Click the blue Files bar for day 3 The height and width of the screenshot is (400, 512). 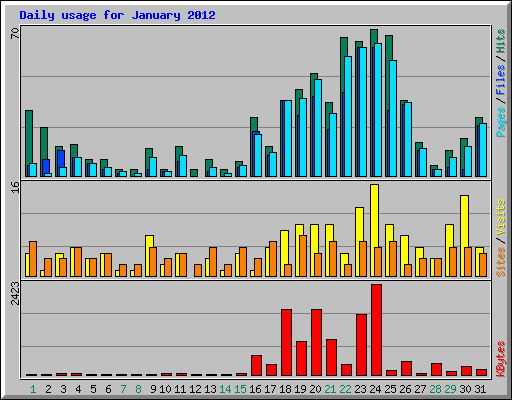[x=61, y=159]
